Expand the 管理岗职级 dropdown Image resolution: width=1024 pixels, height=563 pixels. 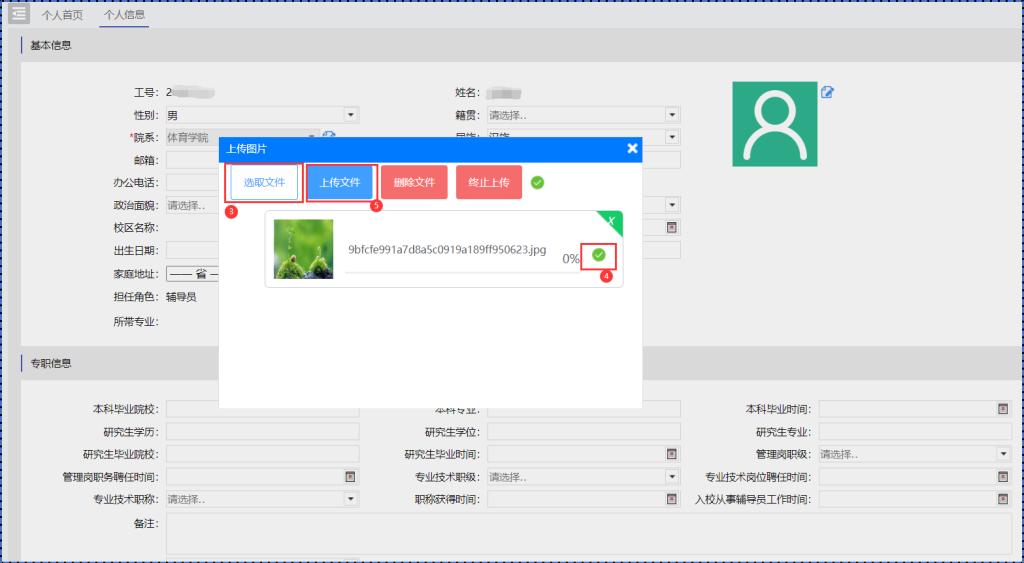point(1003,454)
